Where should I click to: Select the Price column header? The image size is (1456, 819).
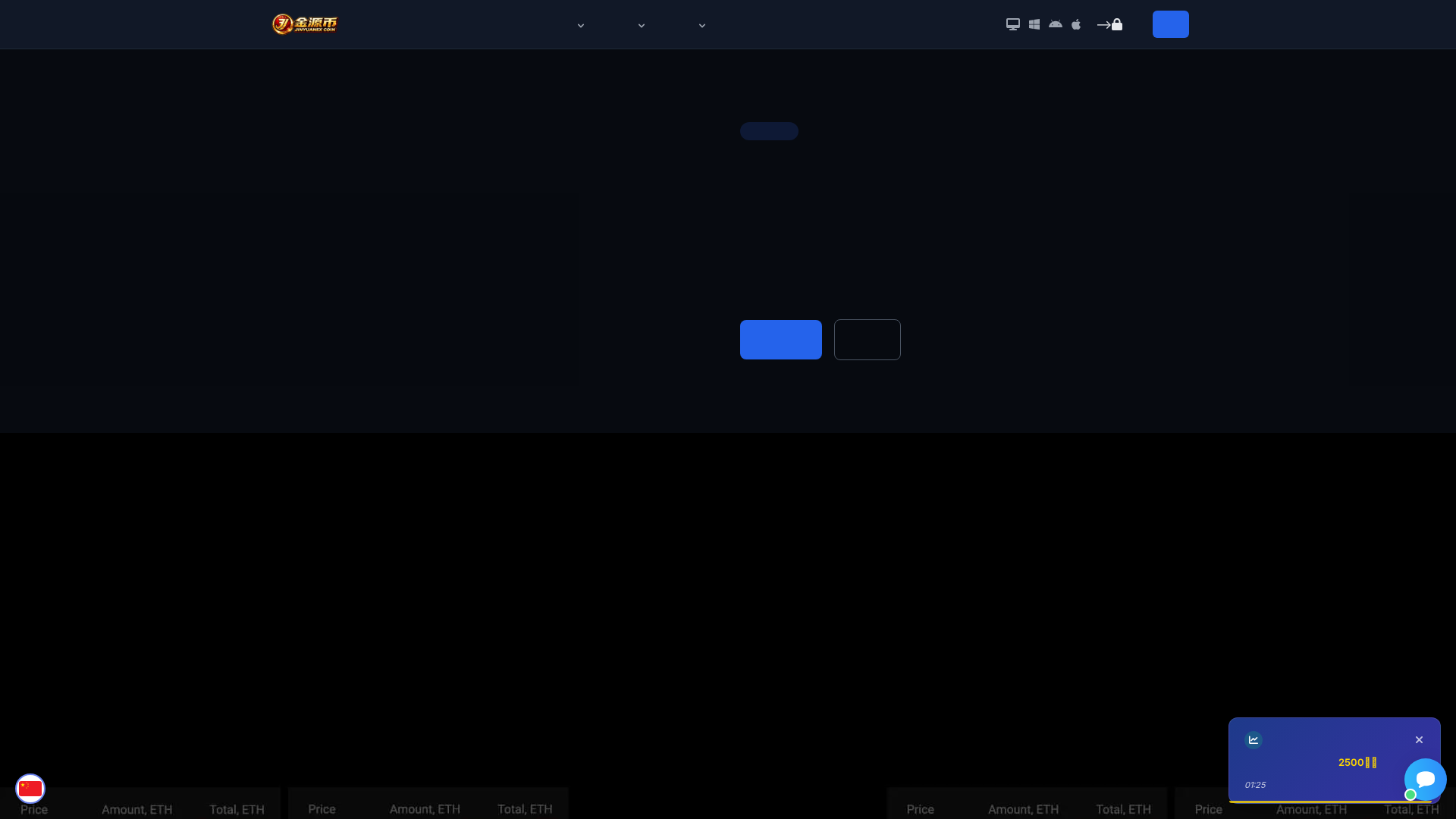click(33, 809)
